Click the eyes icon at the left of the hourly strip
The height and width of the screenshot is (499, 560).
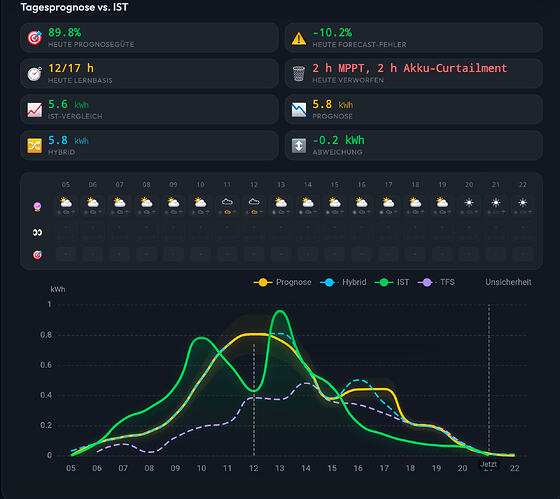[37, 233]
